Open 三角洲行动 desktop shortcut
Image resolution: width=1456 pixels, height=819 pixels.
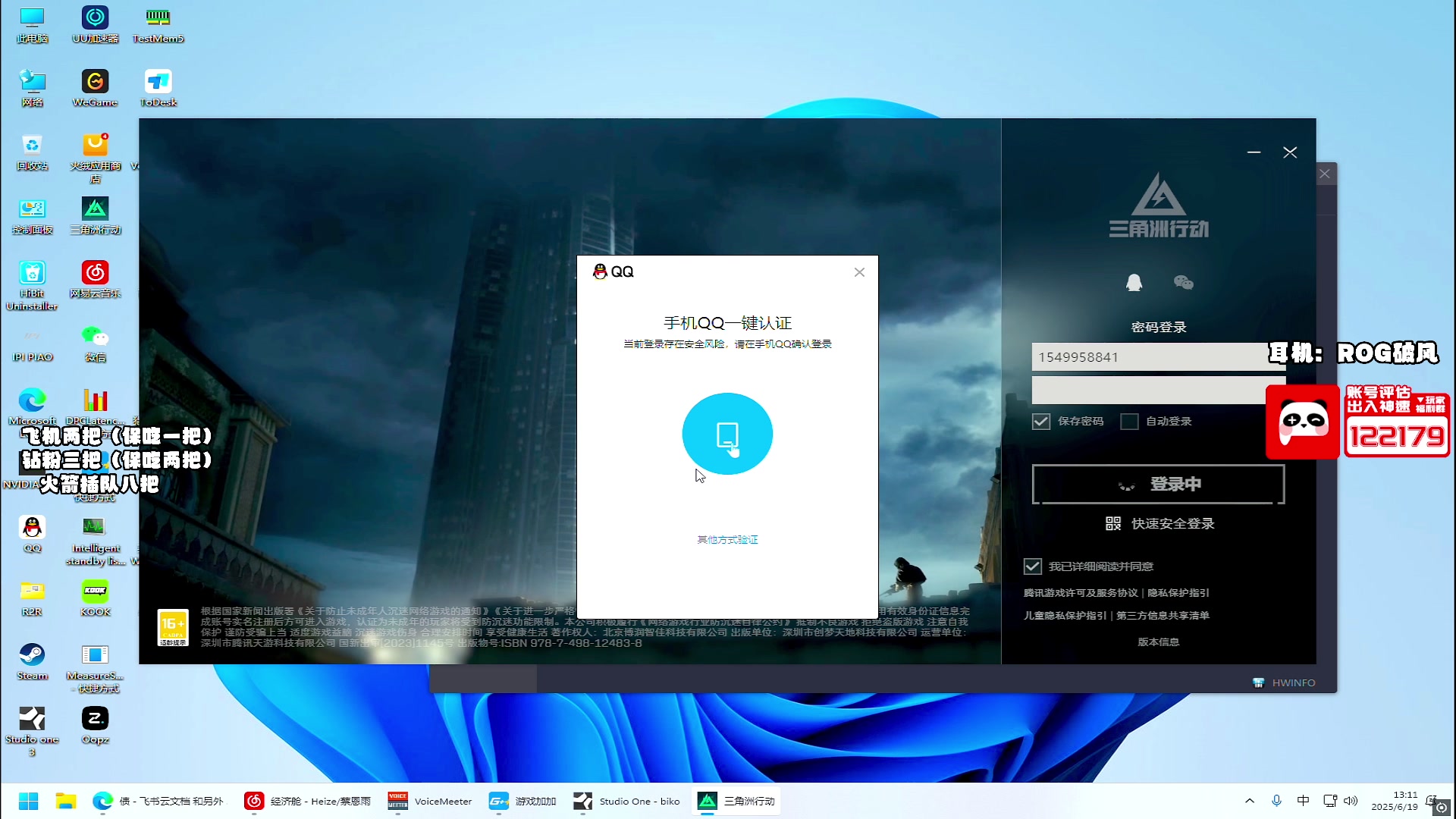(95, 216)
